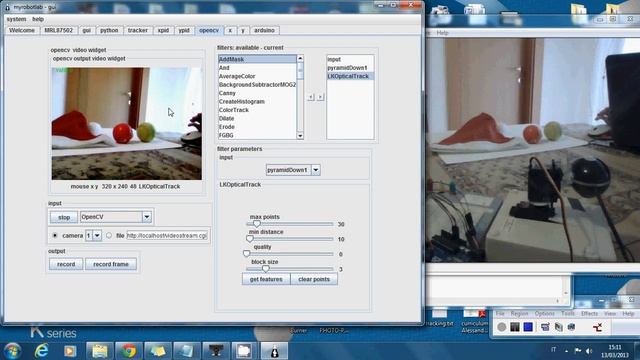Image resolution: width=640 pixels, height=360 pixels.
Task: Open Sticky Notes from the taskbar
Action: [158, 351]
